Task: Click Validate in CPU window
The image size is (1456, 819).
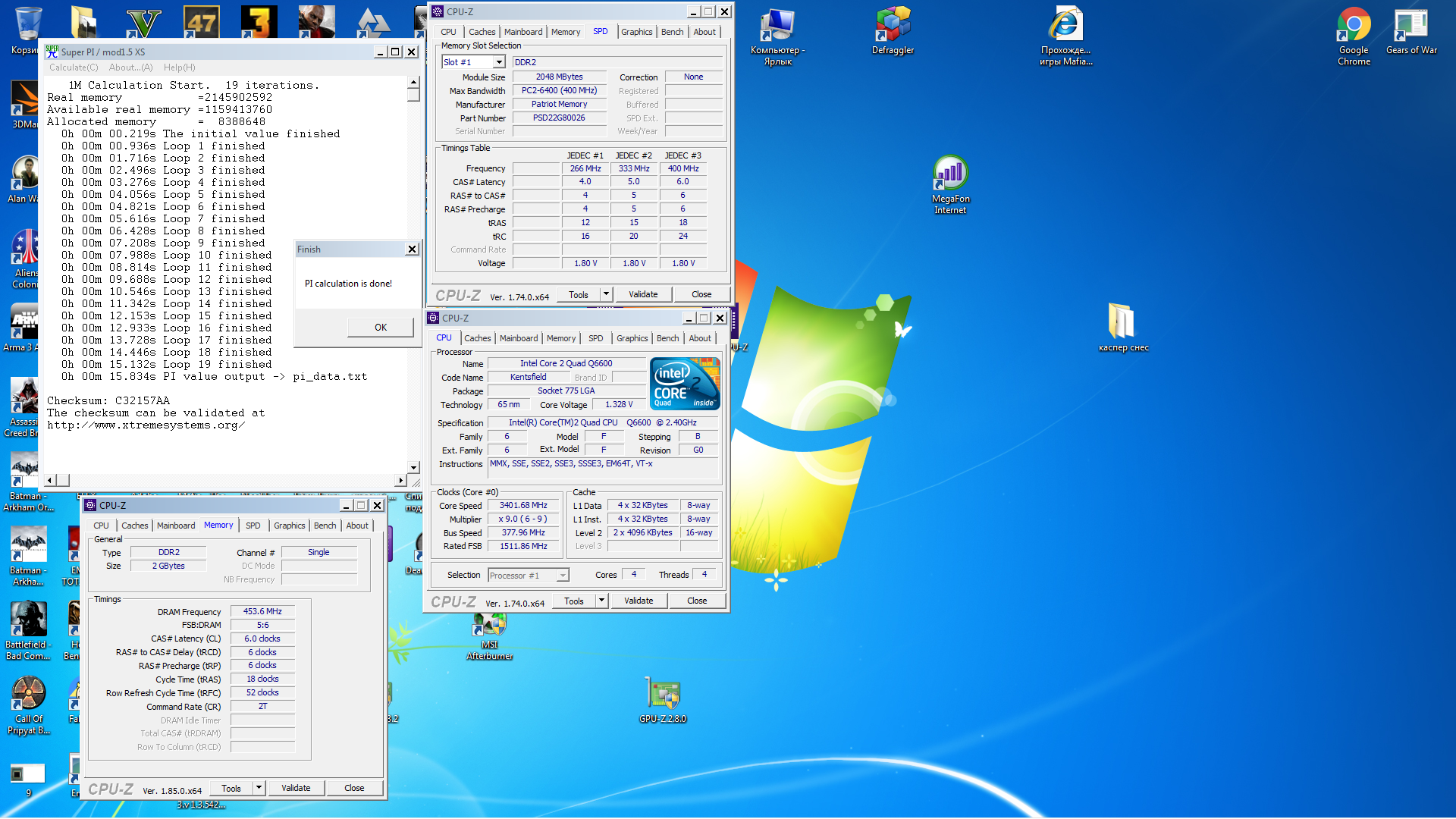Action: [639, 601]
